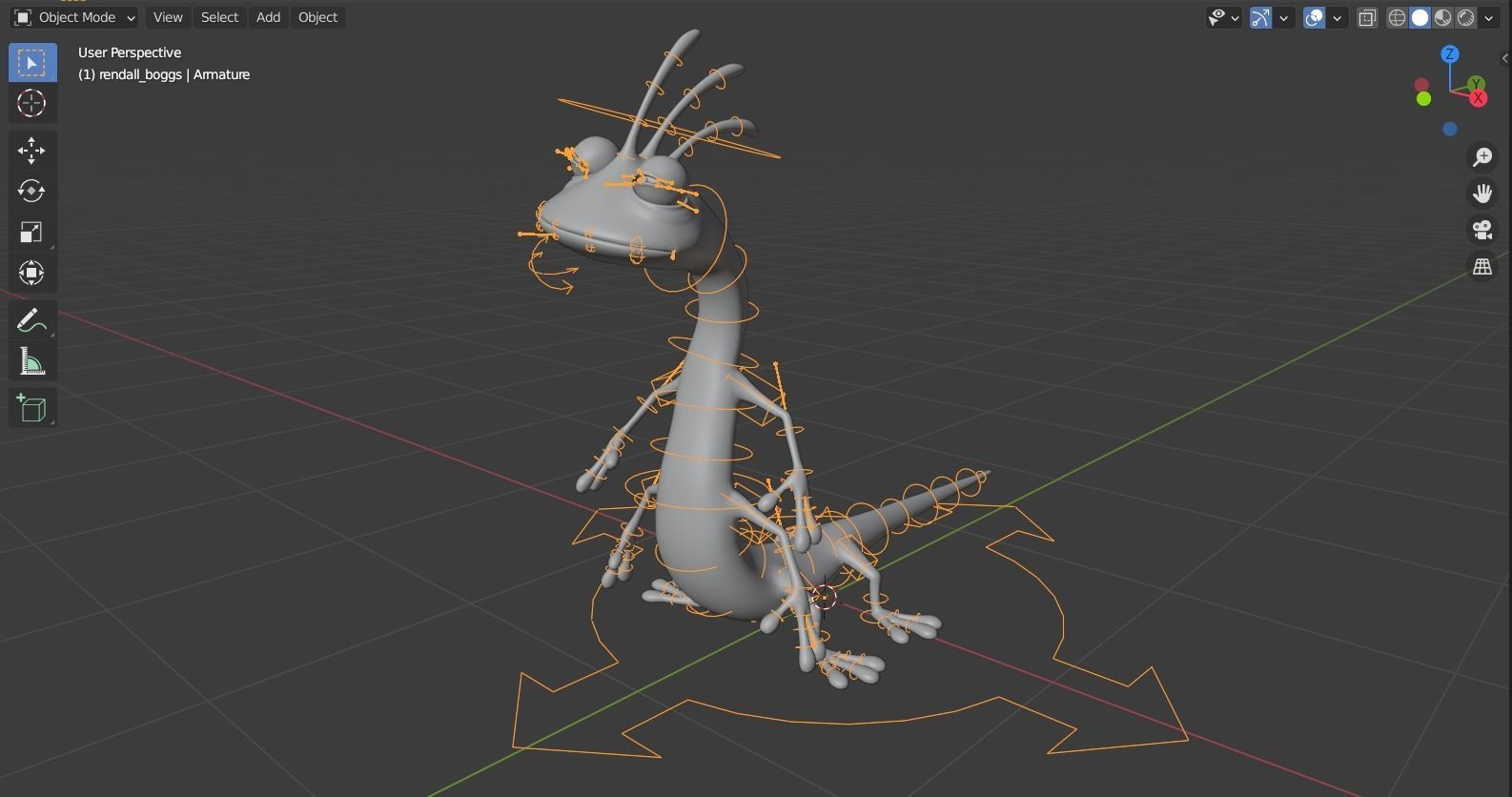
Task: Expand overlays options dropdown arrow
Action: coord(1337,17)
